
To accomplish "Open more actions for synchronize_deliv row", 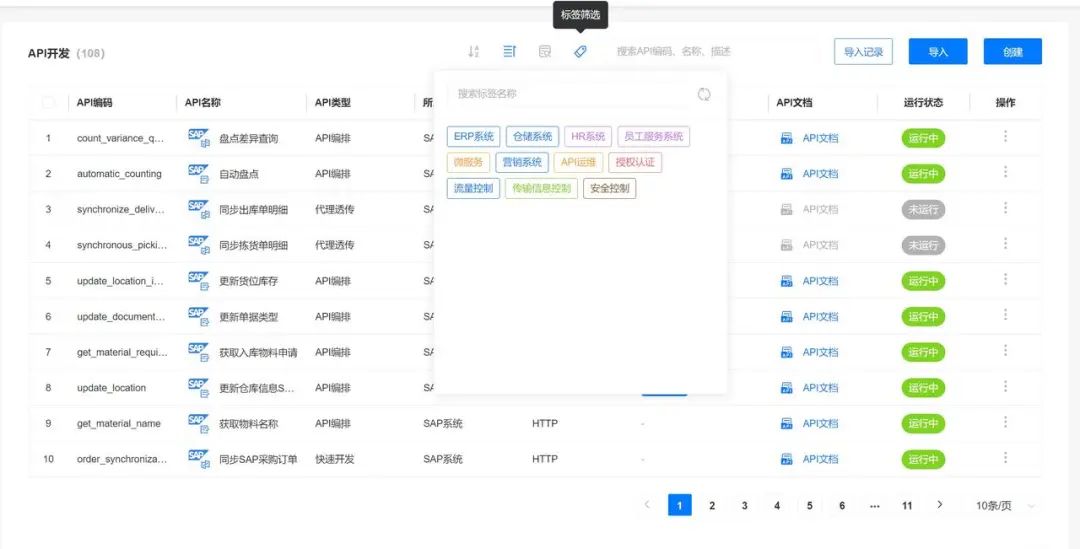I will pyautogui.click(x=1006, y=207).
